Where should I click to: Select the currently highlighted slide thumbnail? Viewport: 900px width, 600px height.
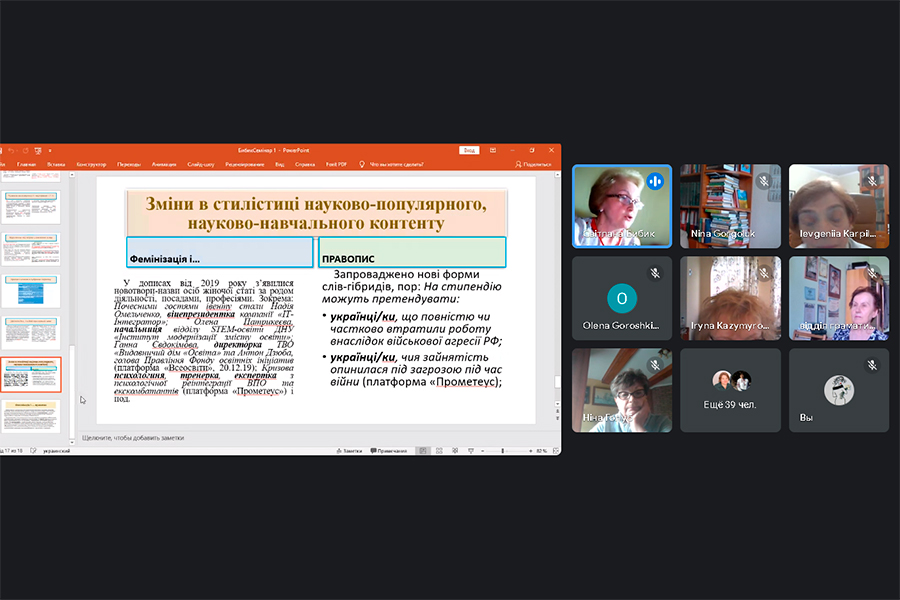(31, 374)
